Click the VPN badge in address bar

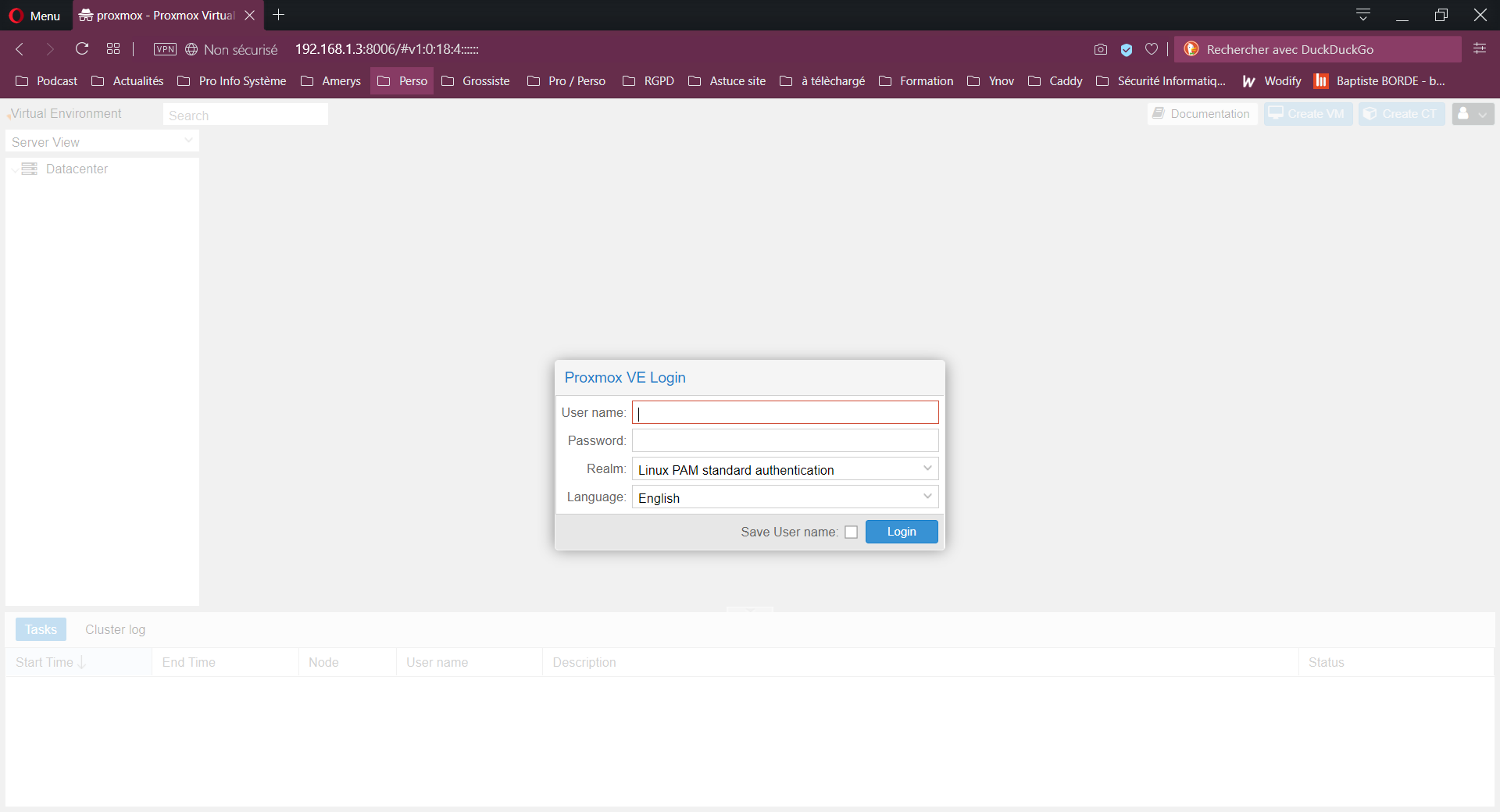tap(165, 49)
